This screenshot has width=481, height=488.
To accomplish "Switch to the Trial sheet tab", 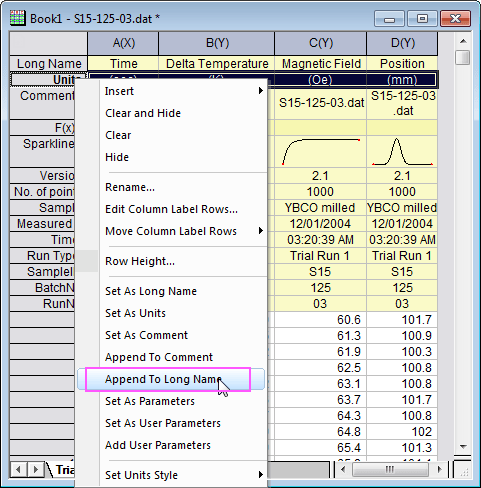I will pos(64,470).
